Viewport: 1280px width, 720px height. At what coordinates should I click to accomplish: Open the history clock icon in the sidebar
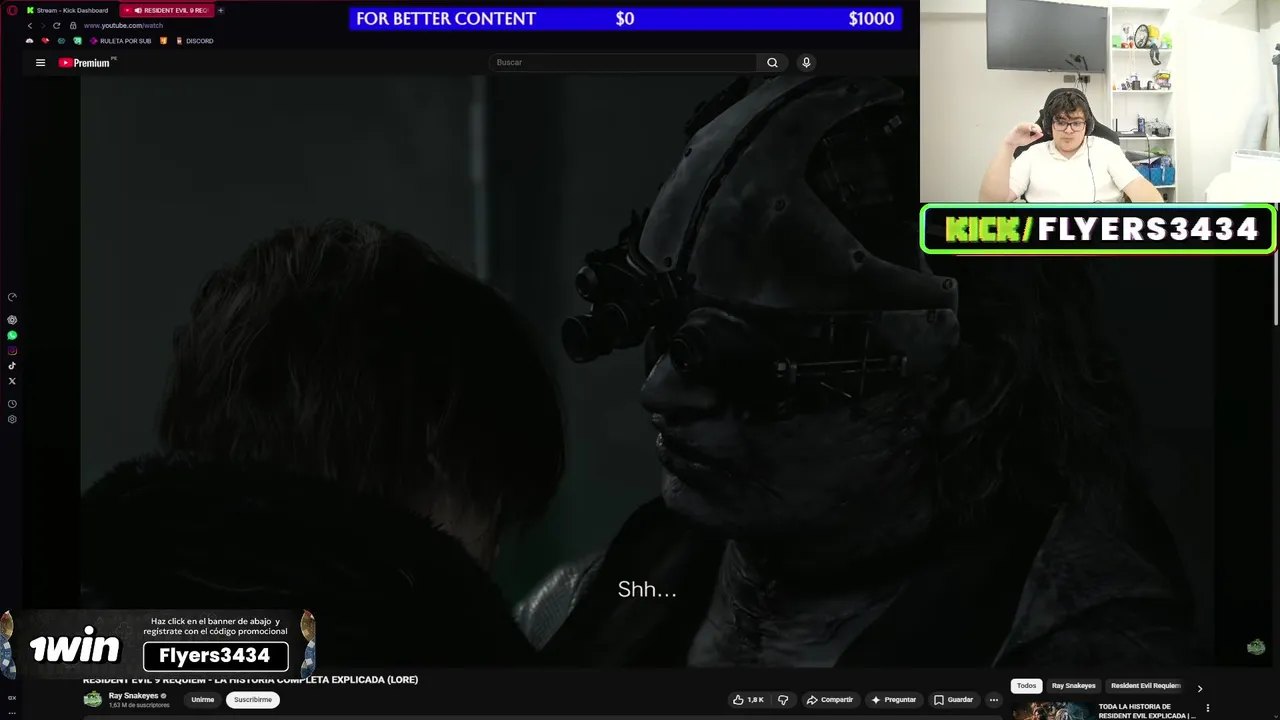coord(12,404)
